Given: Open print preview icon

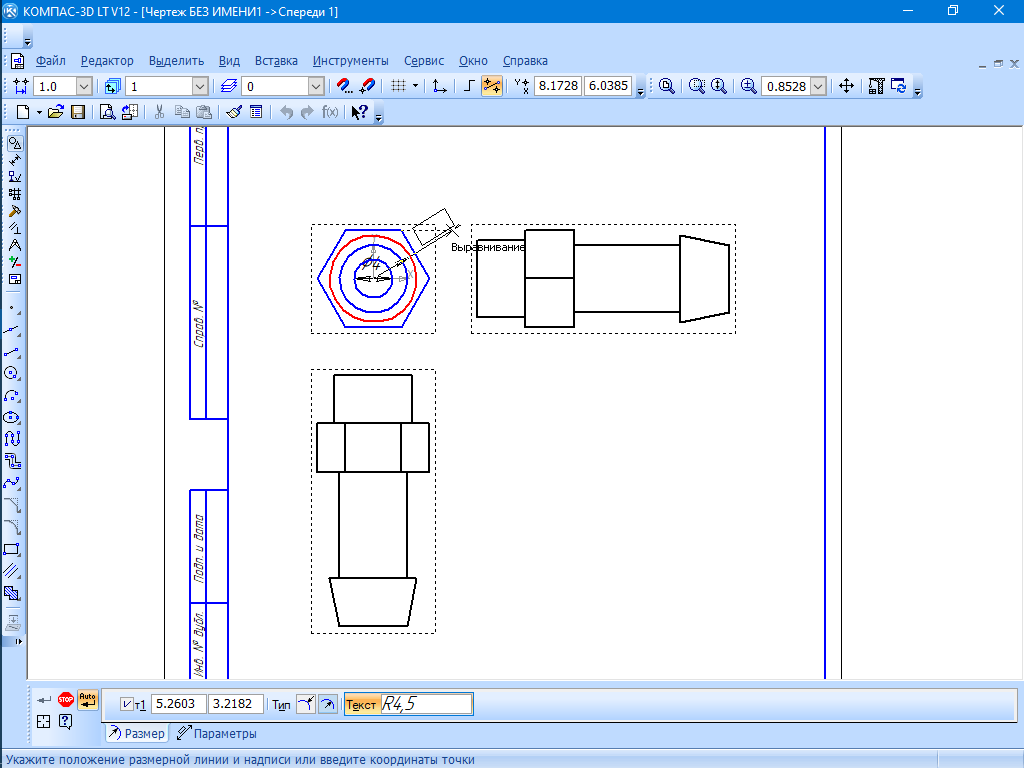Looking at the screenshot, I should pyautogui.click(x=107, y=112).
